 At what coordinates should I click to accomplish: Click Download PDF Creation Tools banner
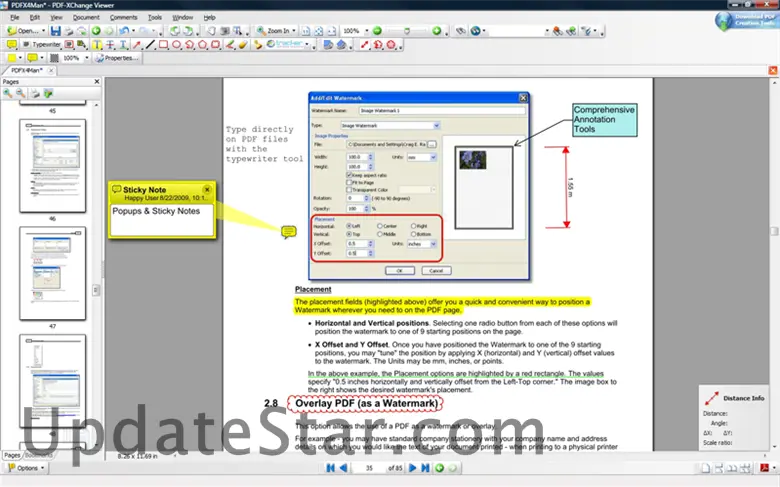pyautogui.click(x=746, y=20)
